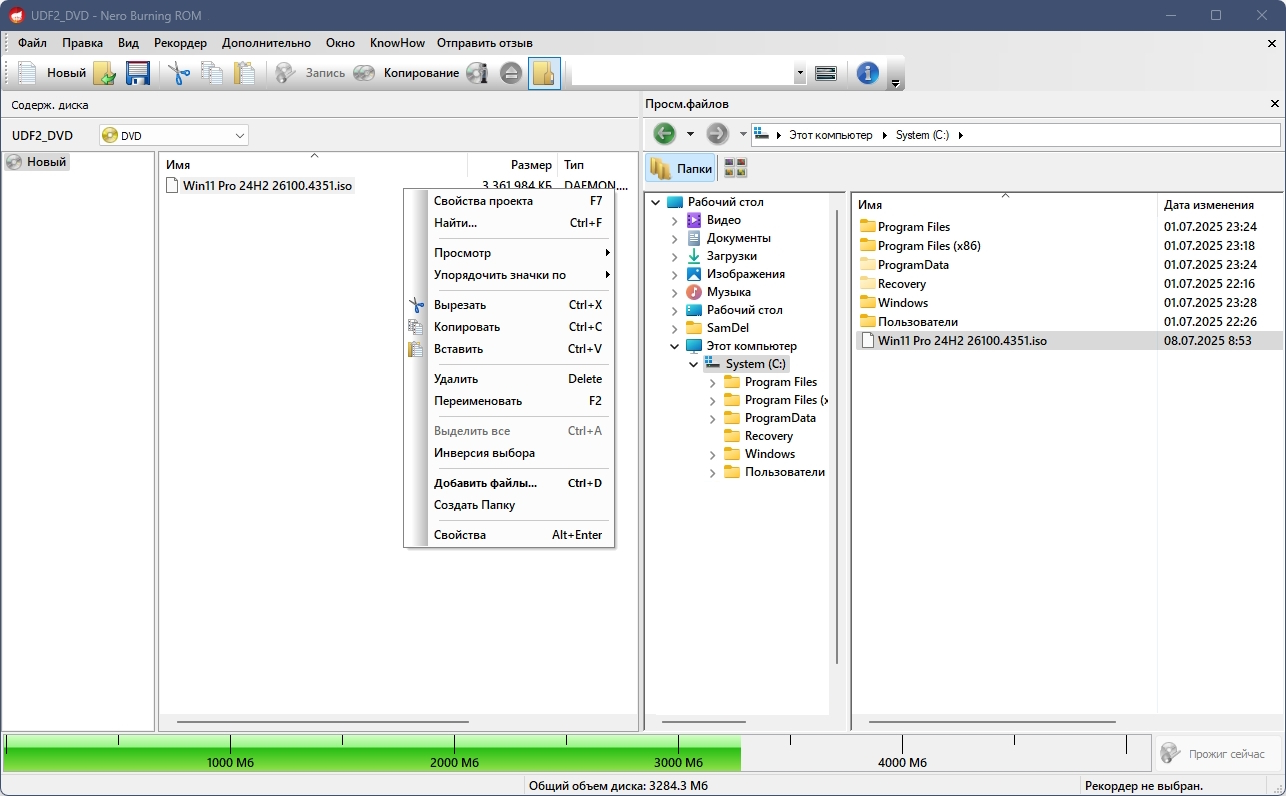
Task: Click the Save floppy disk icon
Action: pyautogui.click(x=137, y=73)
